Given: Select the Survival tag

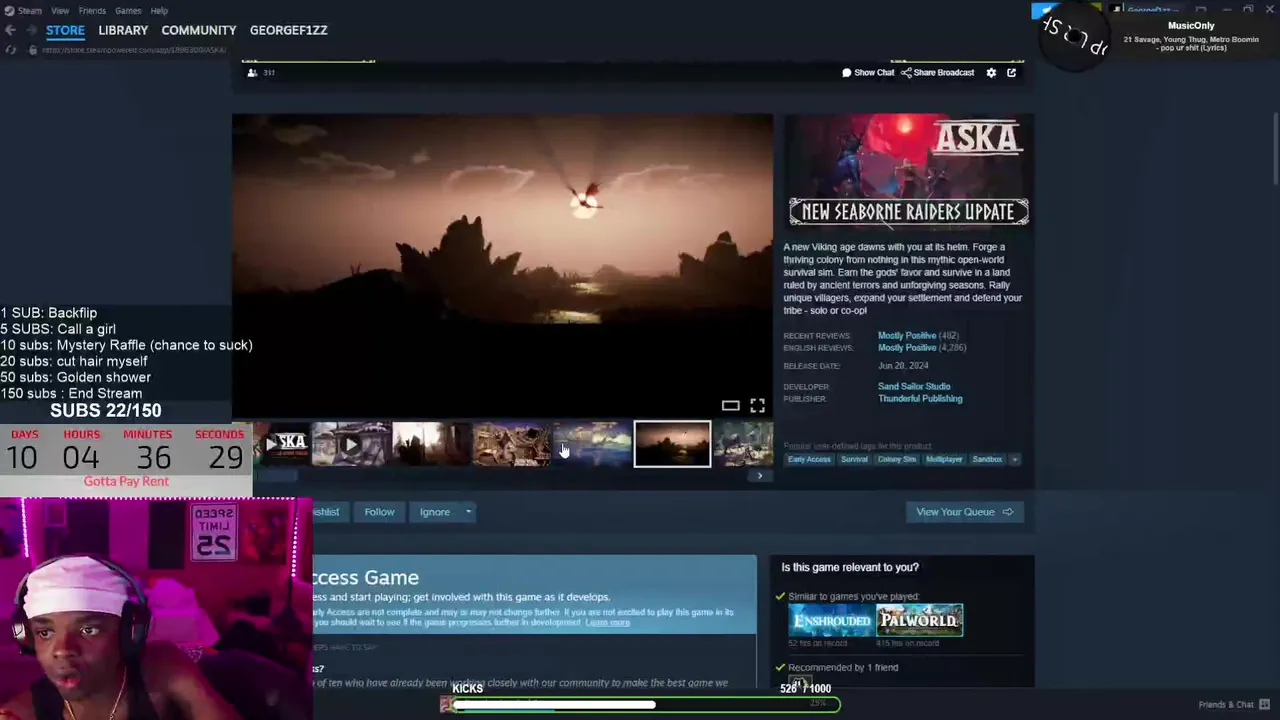Looking at the screenshot, I should click(x=854, y=459).
